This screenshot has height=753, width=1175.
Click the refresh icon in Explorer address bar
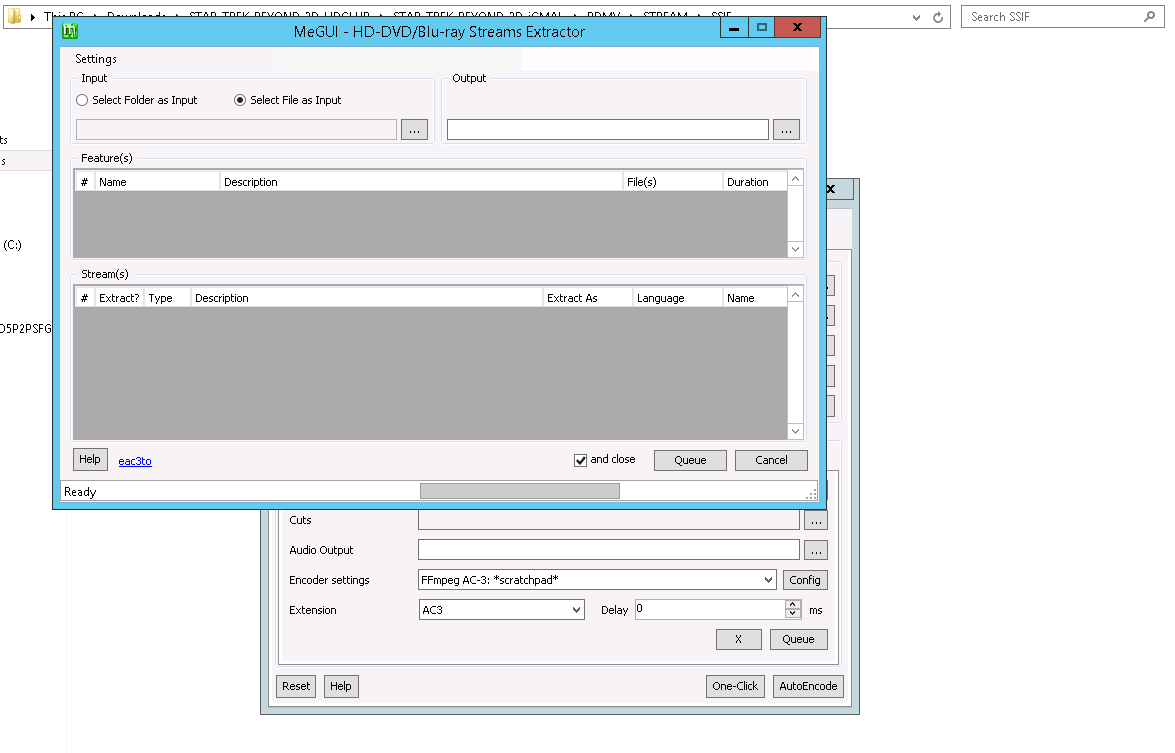(937, 16)
